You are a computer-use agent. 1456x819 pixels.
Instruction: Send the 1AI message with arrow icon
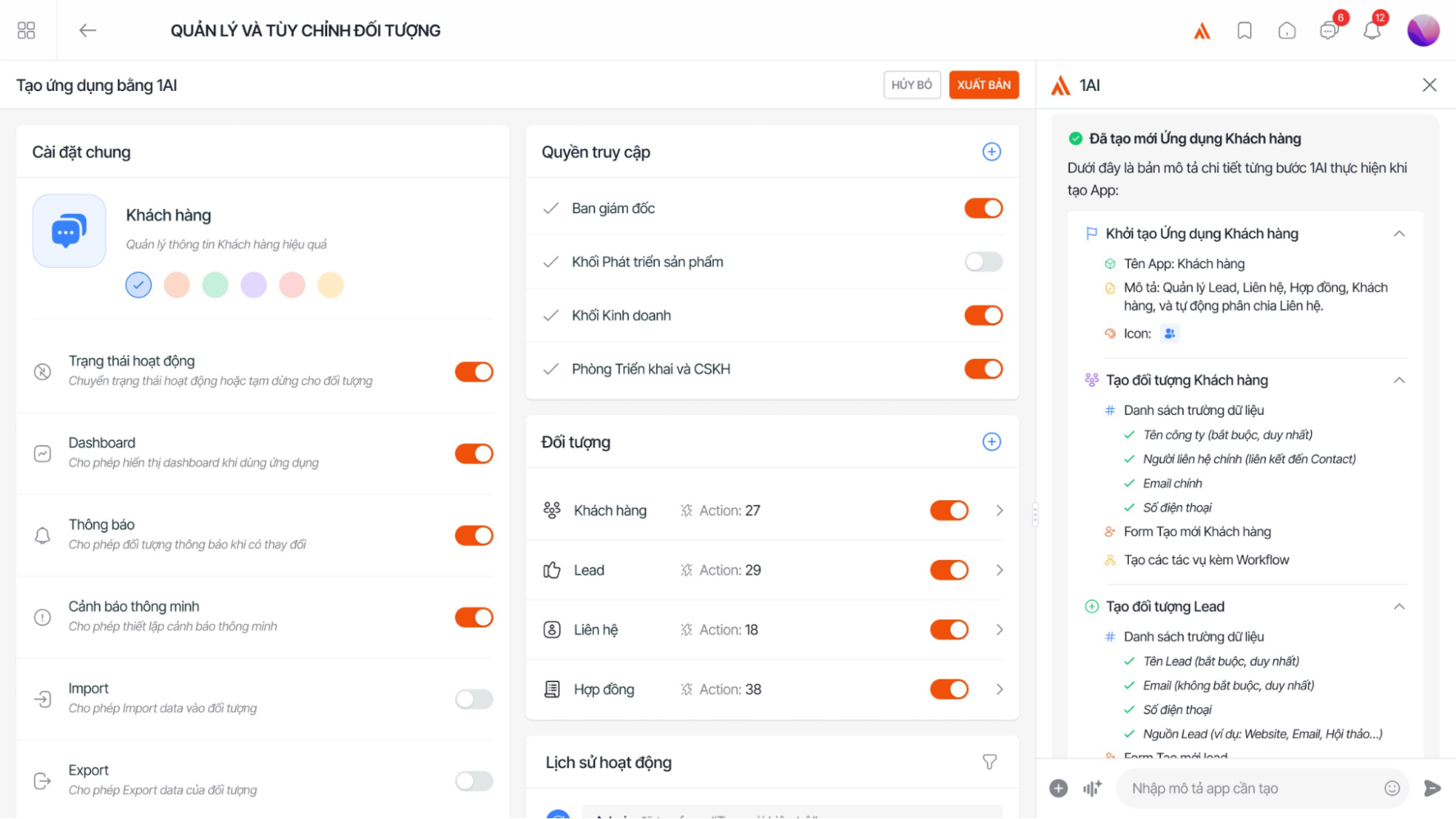1432,788
